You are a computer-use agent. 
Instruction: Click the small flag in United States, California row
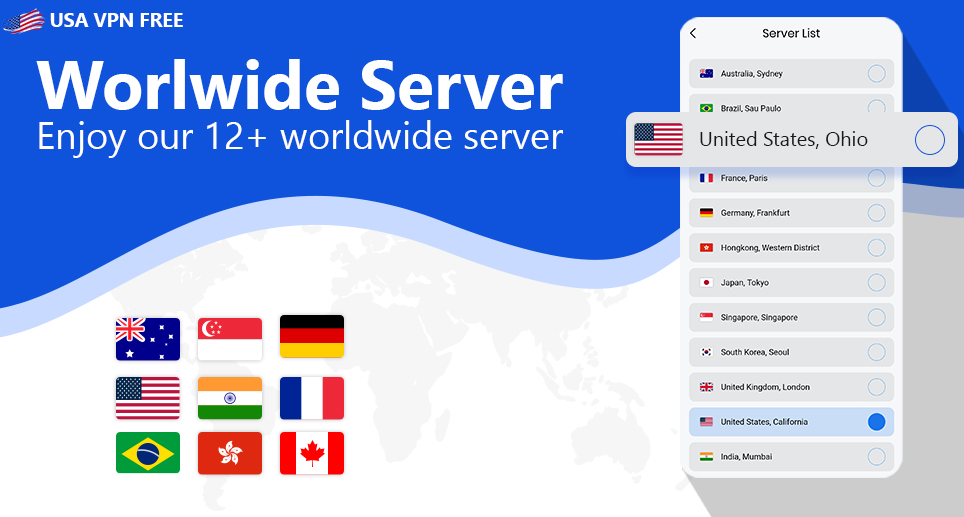coord(706,422)
